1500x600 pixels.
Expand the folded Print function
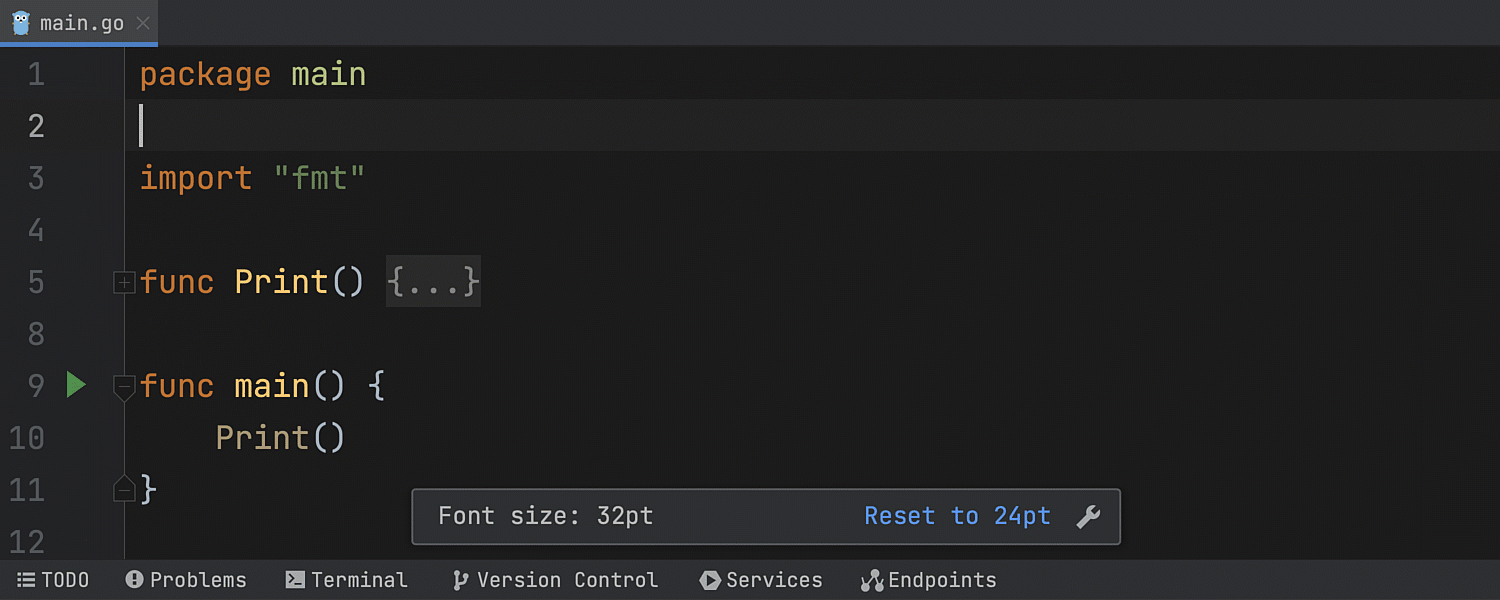point(124,283)
